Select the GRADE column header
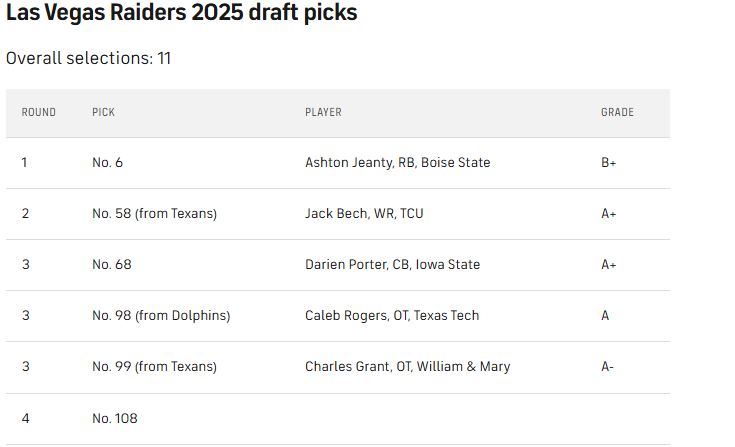The image size is (735, 447). point(617,112)
